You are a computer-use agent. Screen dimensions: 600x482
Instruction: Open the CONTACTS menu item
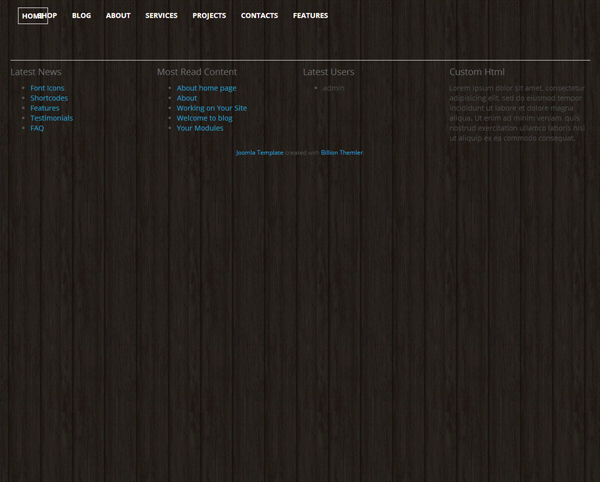259,16
